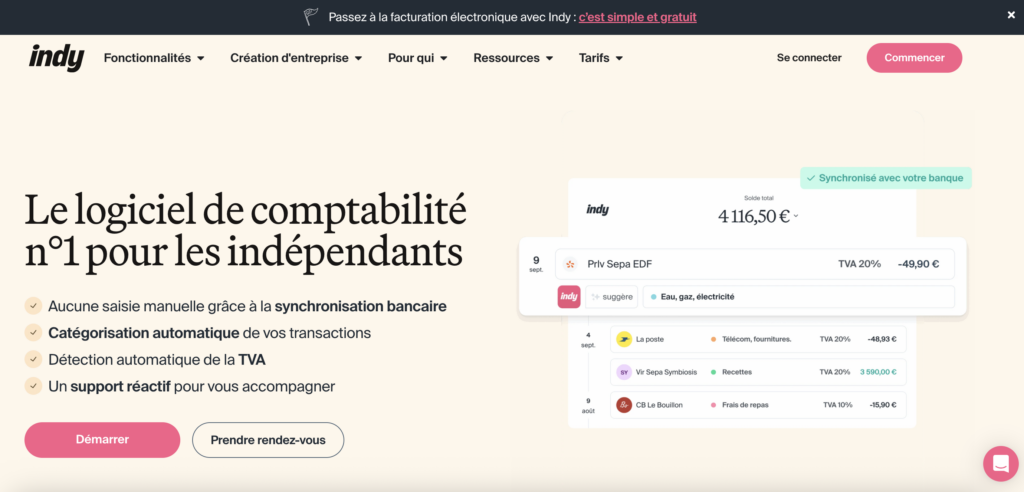Click the La poste yellow logo icon
This screenshot has width=1024, height=492.
tap(624, 339)
